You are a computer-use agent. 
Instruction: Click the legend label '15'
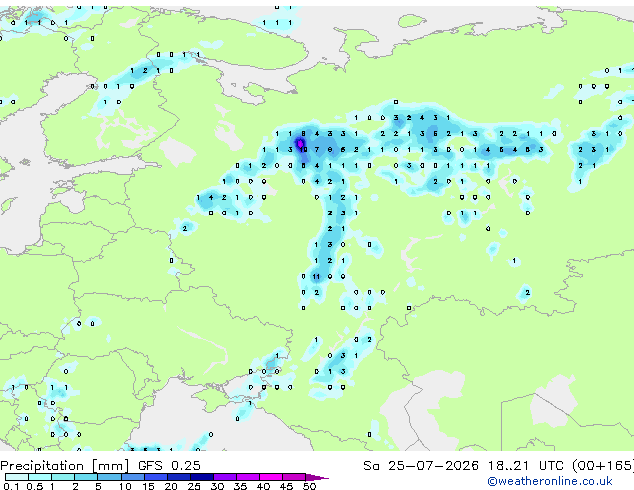(x=148, y=486)
